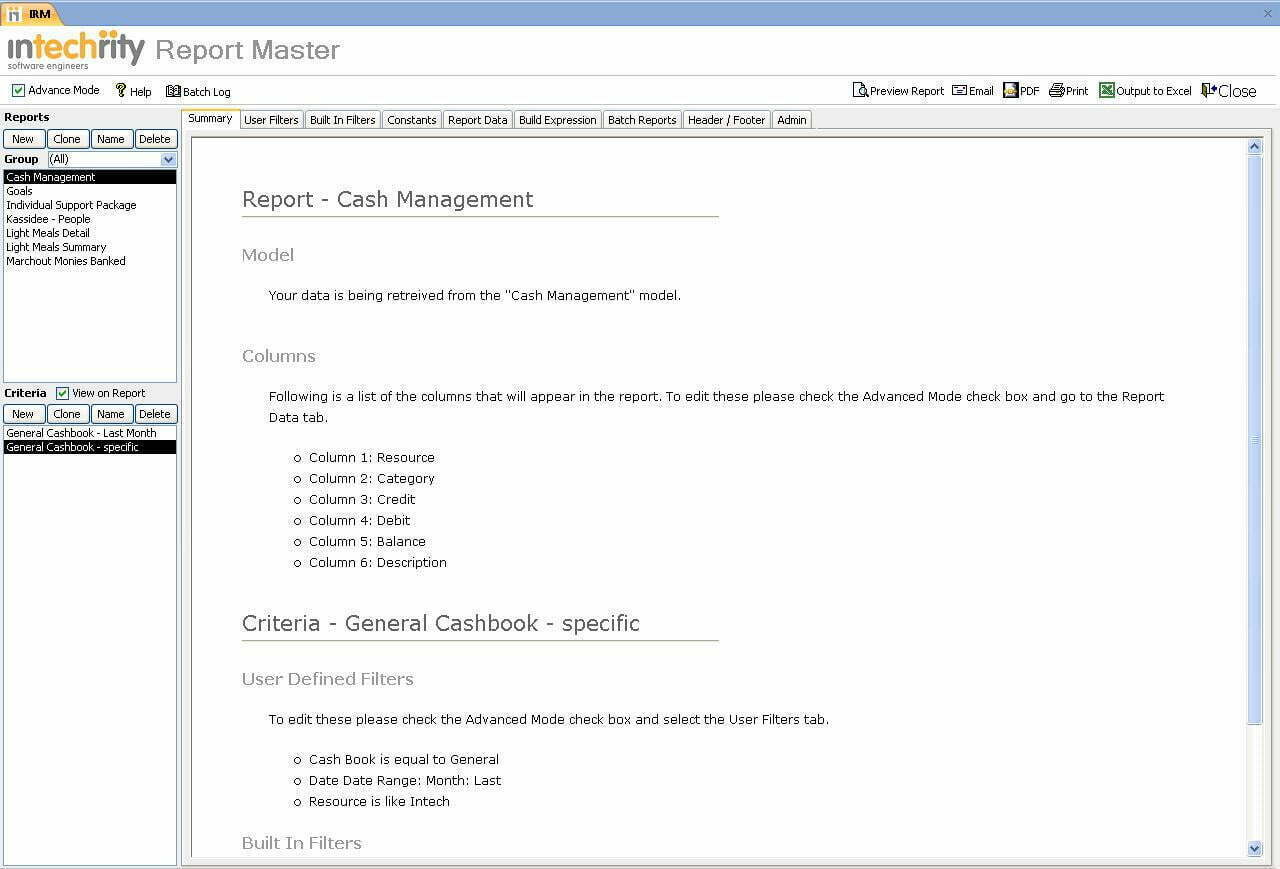Open the User Filters tab
Screen dimensions: 1280x869
tap(271, 120)
